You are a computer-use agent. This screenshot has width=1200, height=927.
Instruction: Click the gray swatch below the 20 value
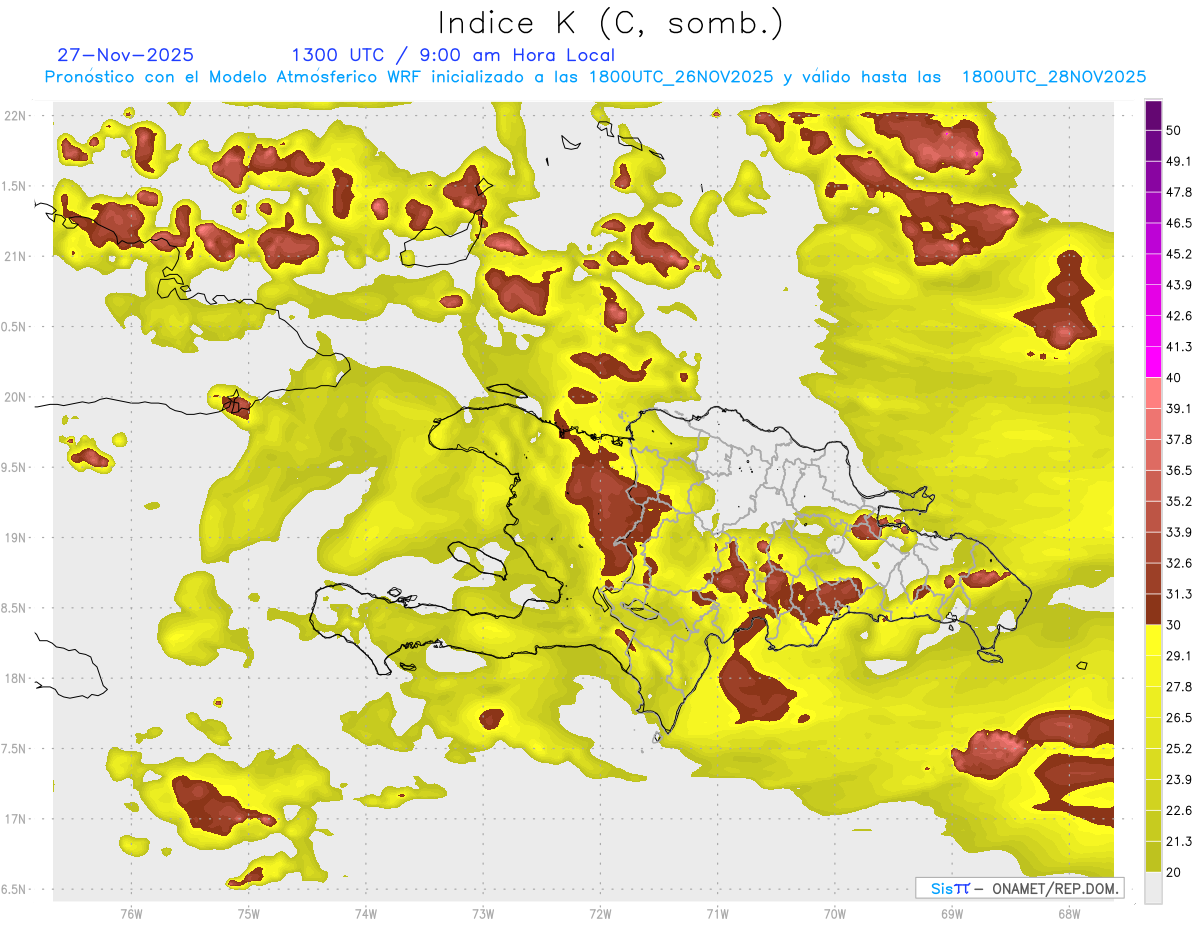[x=1153, y=888]
